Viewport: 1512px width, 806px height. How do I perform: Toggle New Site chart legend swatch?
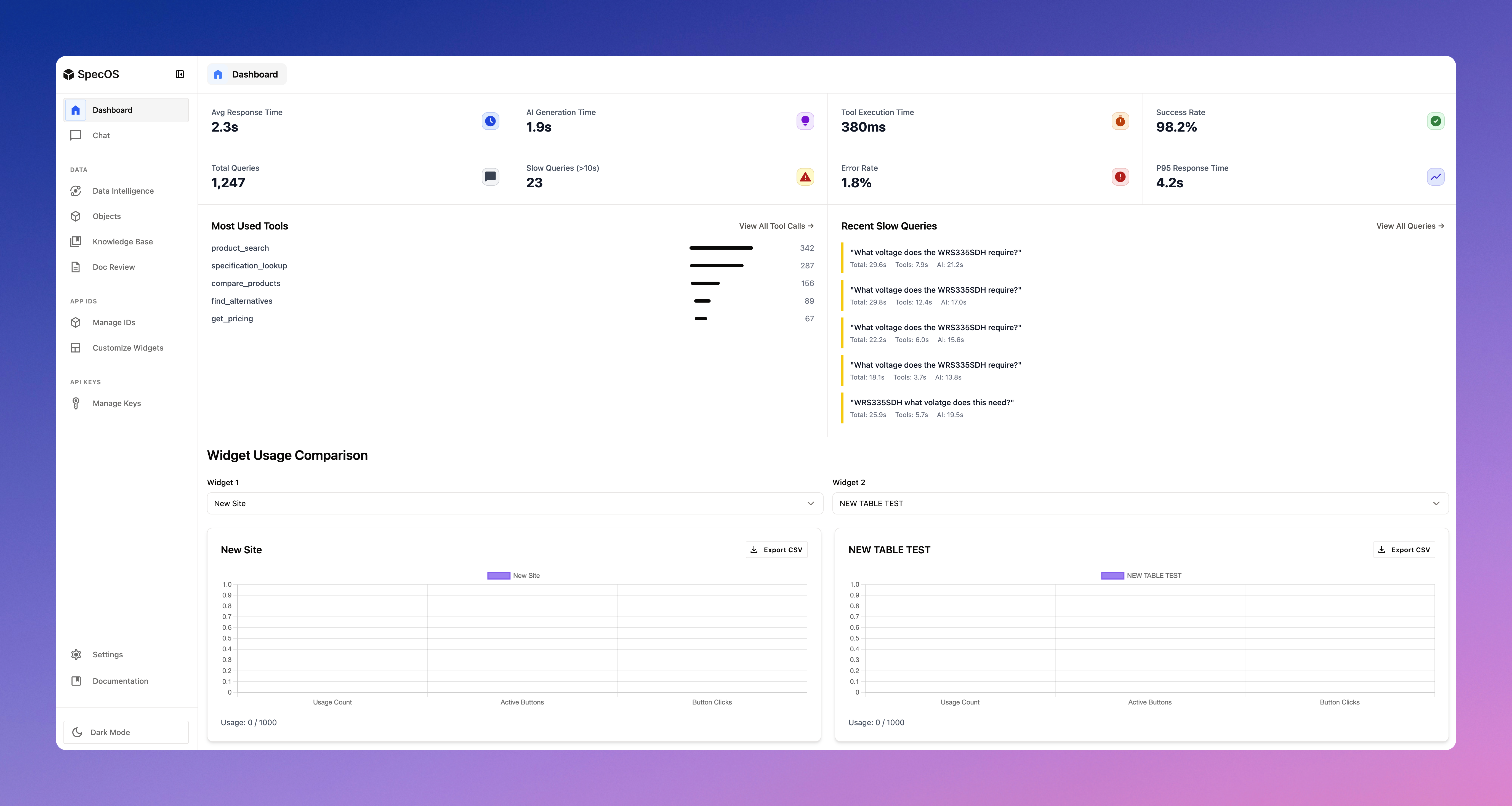point(498,575)
